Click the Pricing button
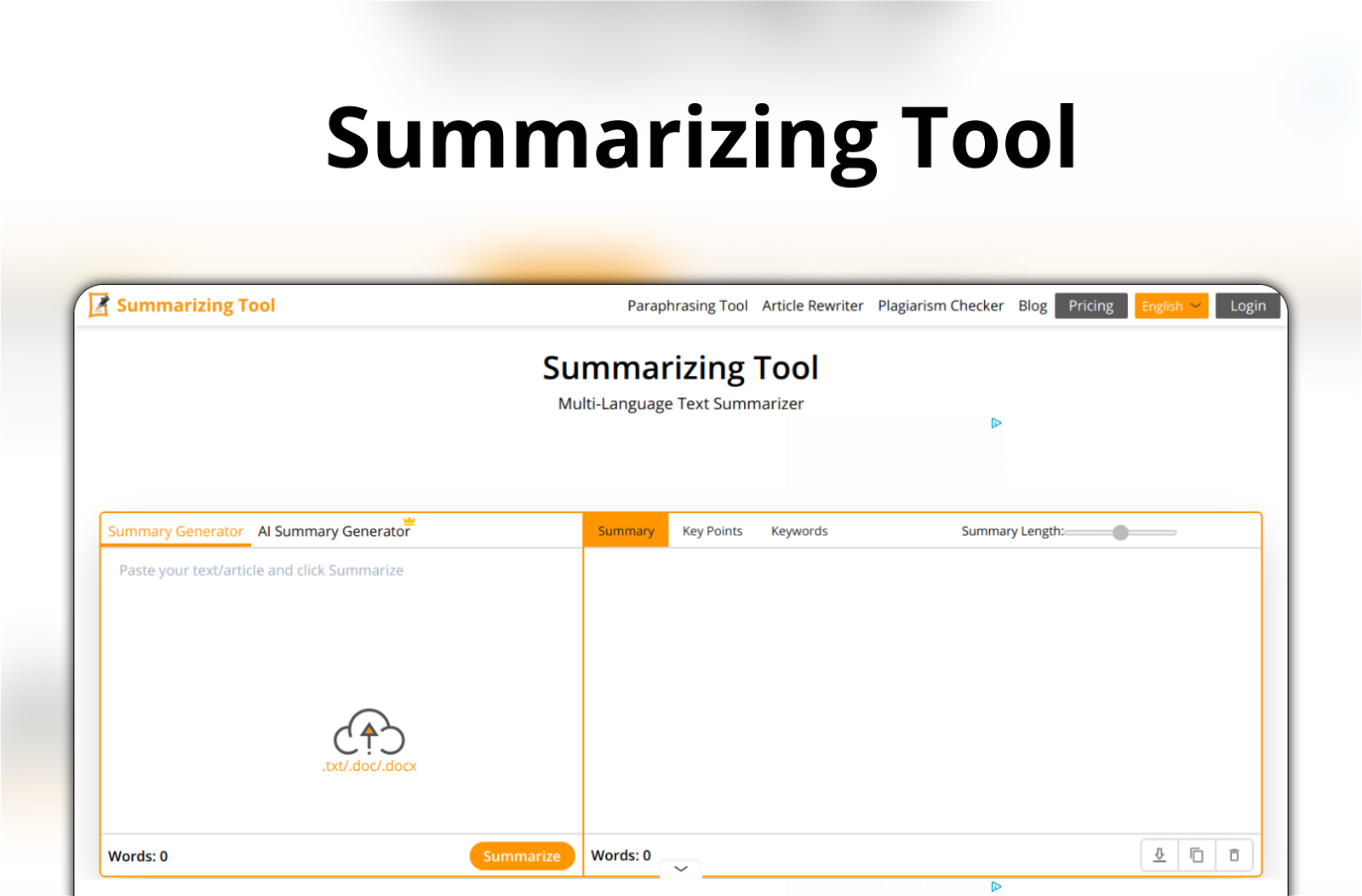The width and height of the screenshot is (1362, 896). (x=1091, y=306)
